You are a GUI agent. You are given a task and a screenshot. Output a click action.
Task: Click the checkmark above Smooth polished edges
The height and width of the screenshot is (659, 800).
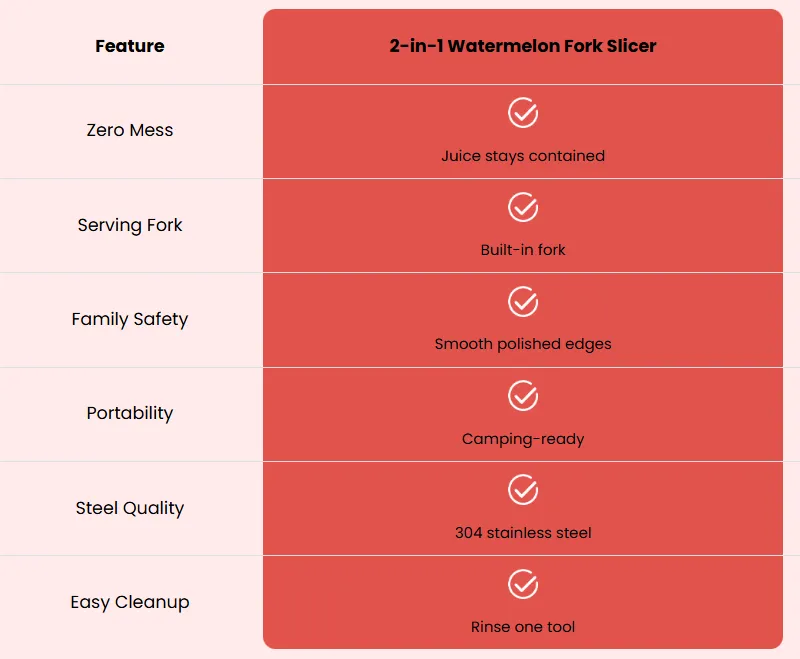[523, 301]
